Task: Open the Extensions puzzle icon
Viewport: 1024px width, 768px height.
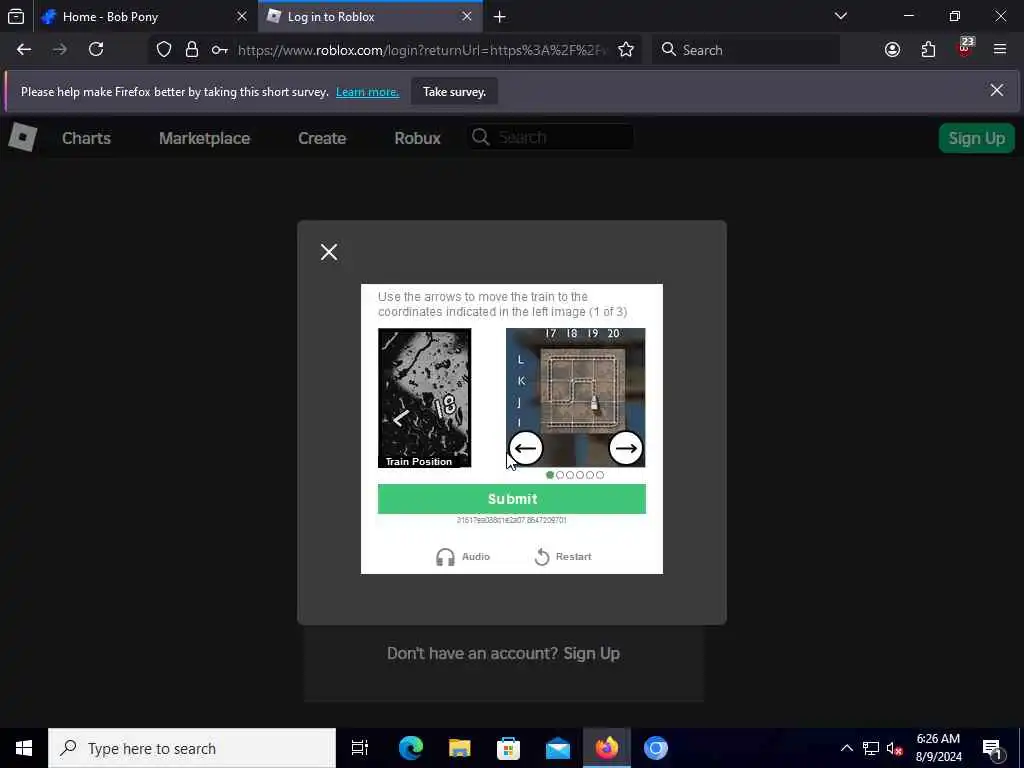Action: 928,50
